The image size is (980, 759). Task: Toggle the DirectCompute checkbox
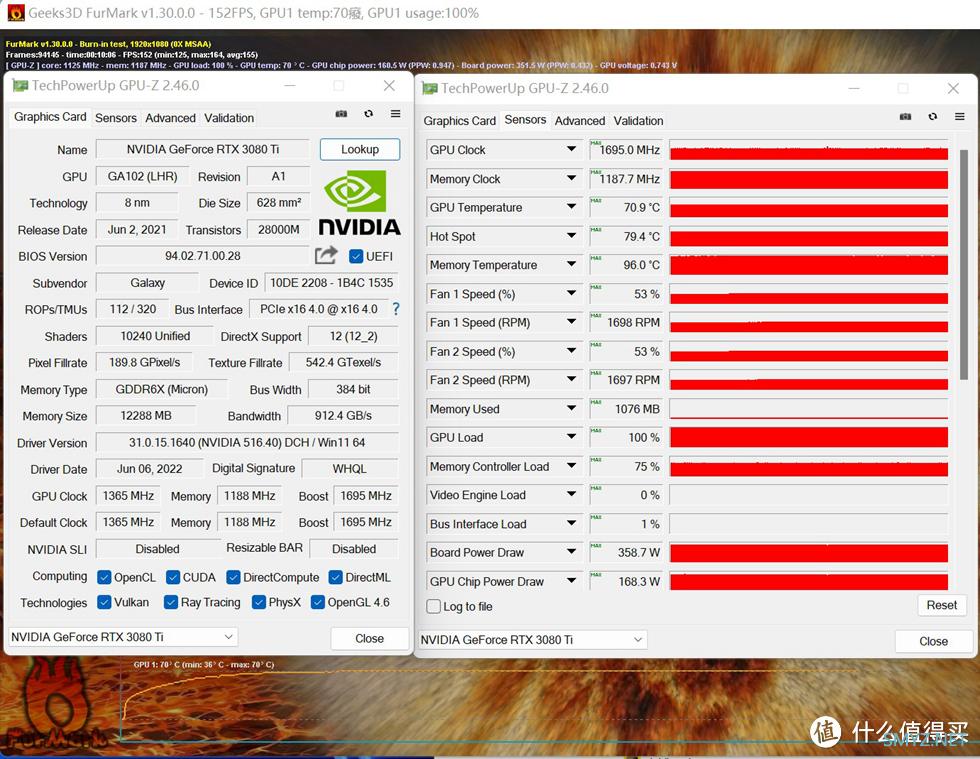(x=233, y=577)
